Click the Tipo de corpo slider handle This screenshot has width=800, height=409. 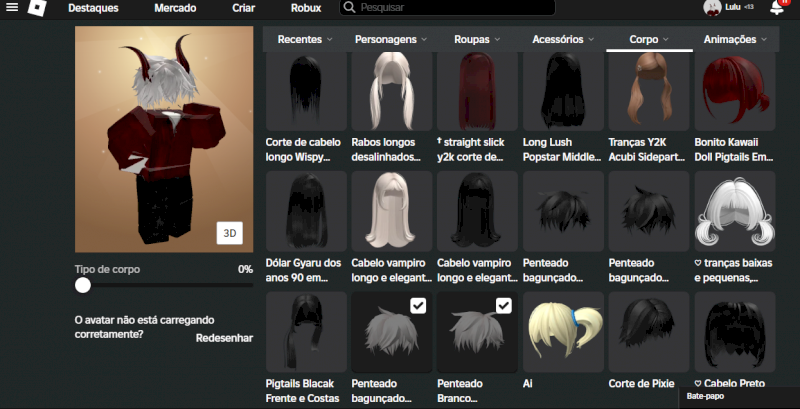tap(83, 285)
